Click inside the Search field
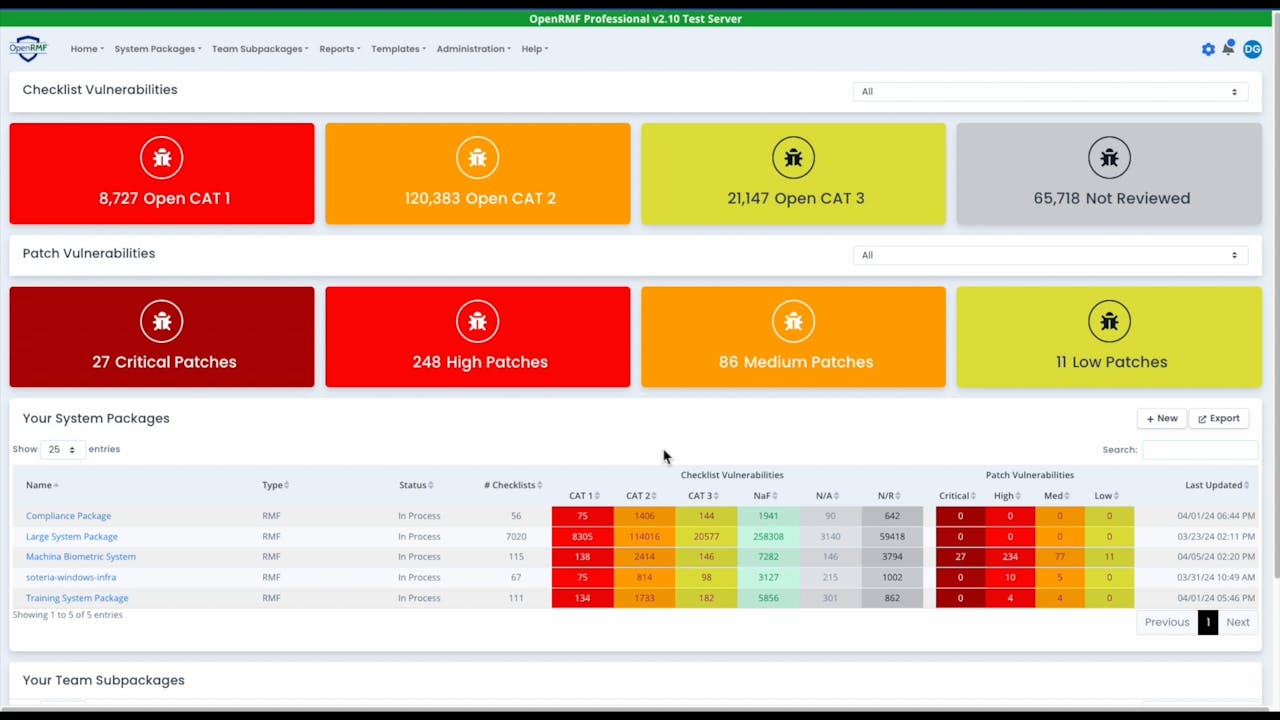 click(1199, 449)
